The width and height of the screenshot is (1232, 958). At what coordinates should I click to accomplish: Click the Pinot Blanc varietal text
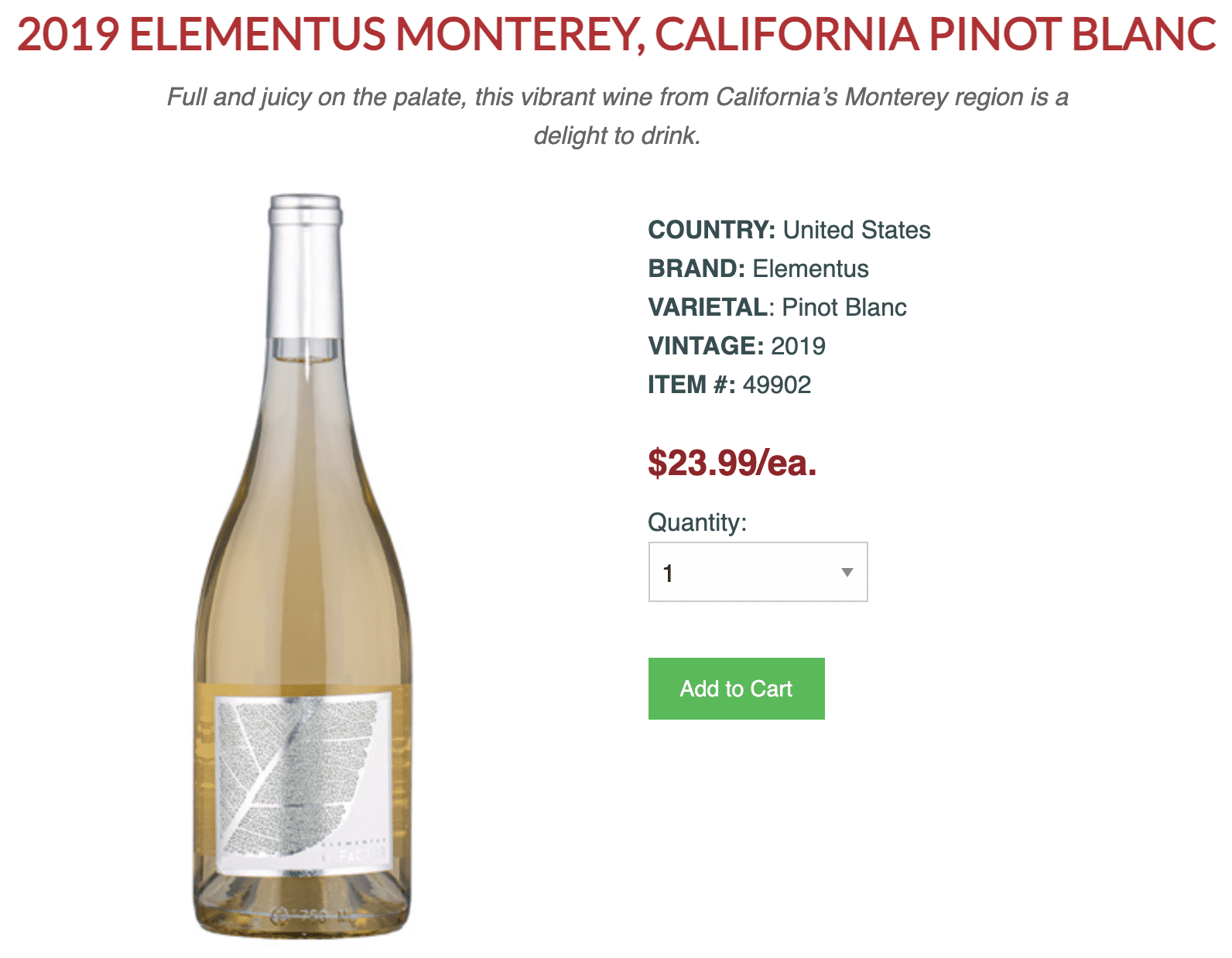coord(844,307)
